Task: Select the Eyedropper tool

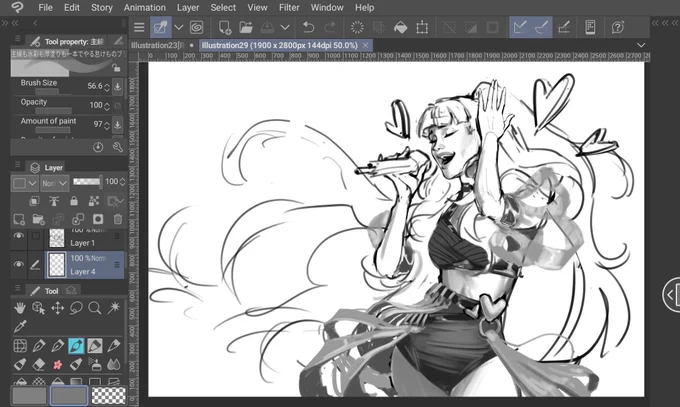Action: [x=20, y=326]
